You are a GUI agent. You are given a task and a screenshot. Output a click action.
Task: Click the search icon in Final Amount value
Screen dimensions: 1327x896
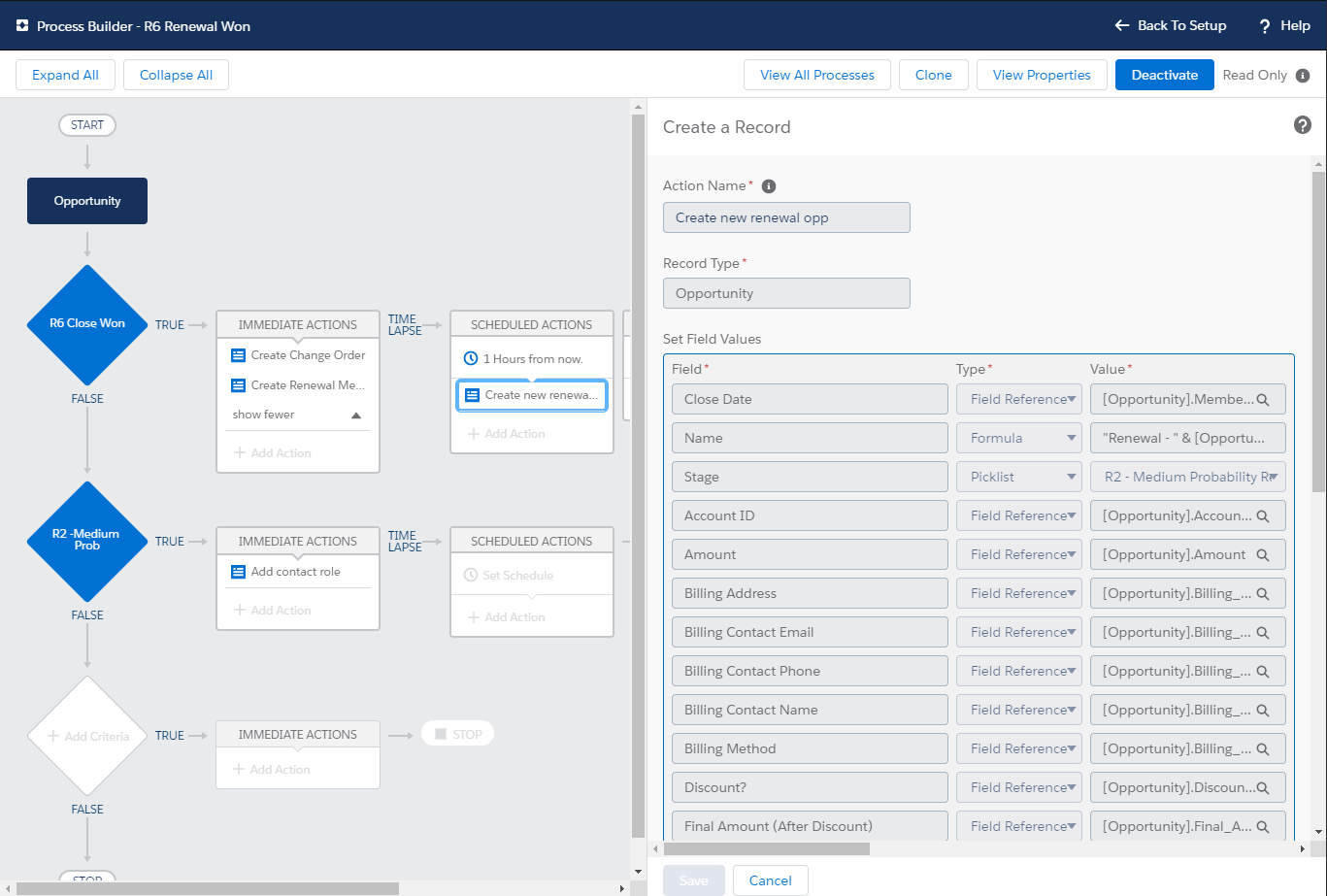1263,826
